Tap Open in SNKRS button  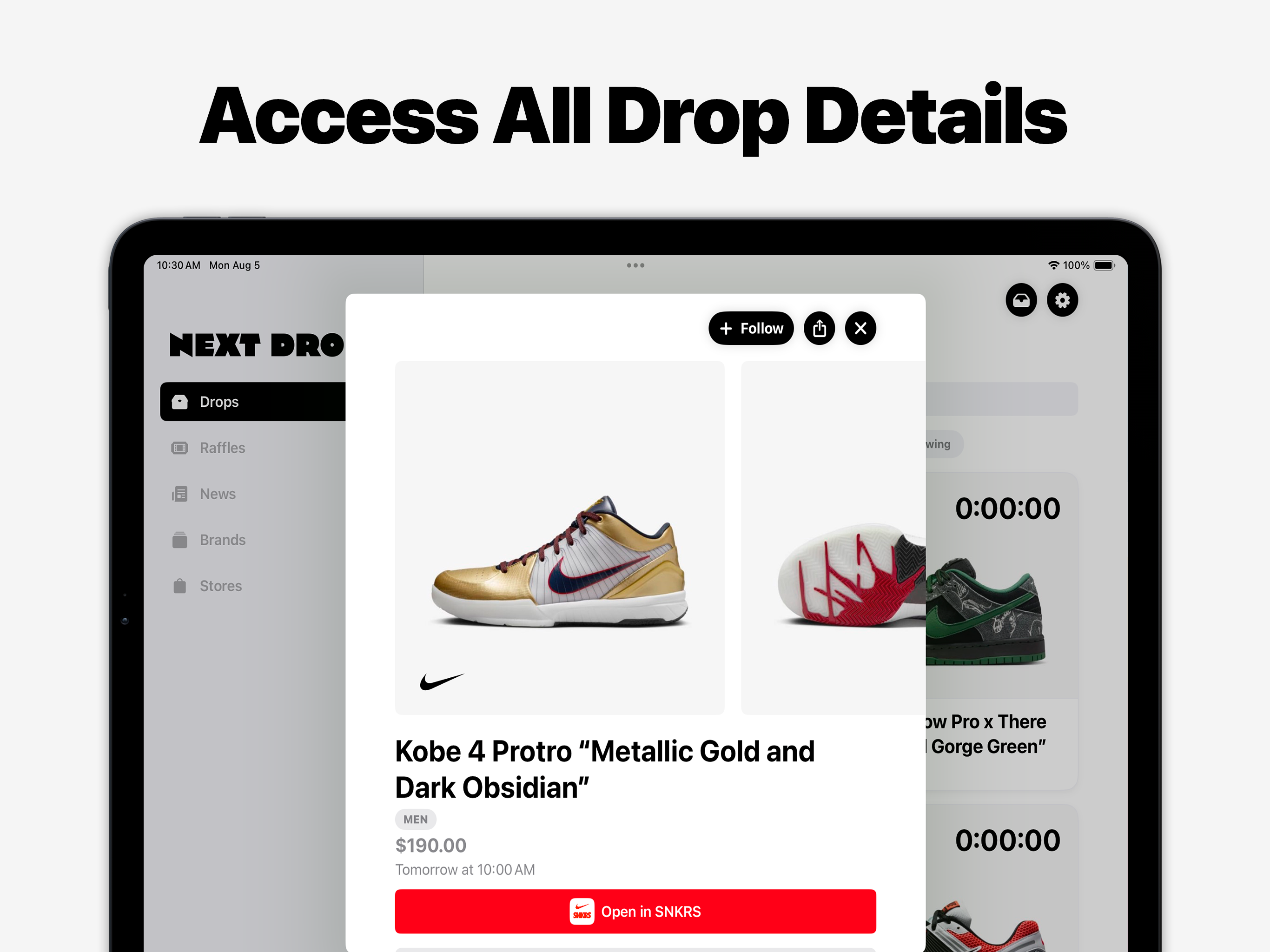635,911
